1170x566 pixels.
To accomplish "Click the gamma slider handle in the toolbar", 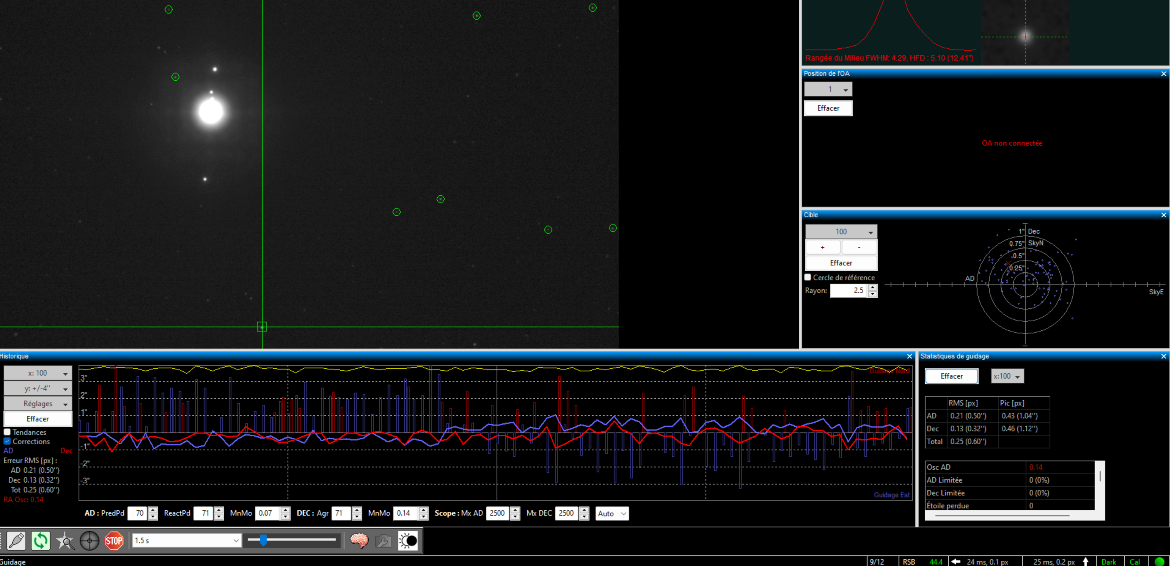I will click(263, 540).
